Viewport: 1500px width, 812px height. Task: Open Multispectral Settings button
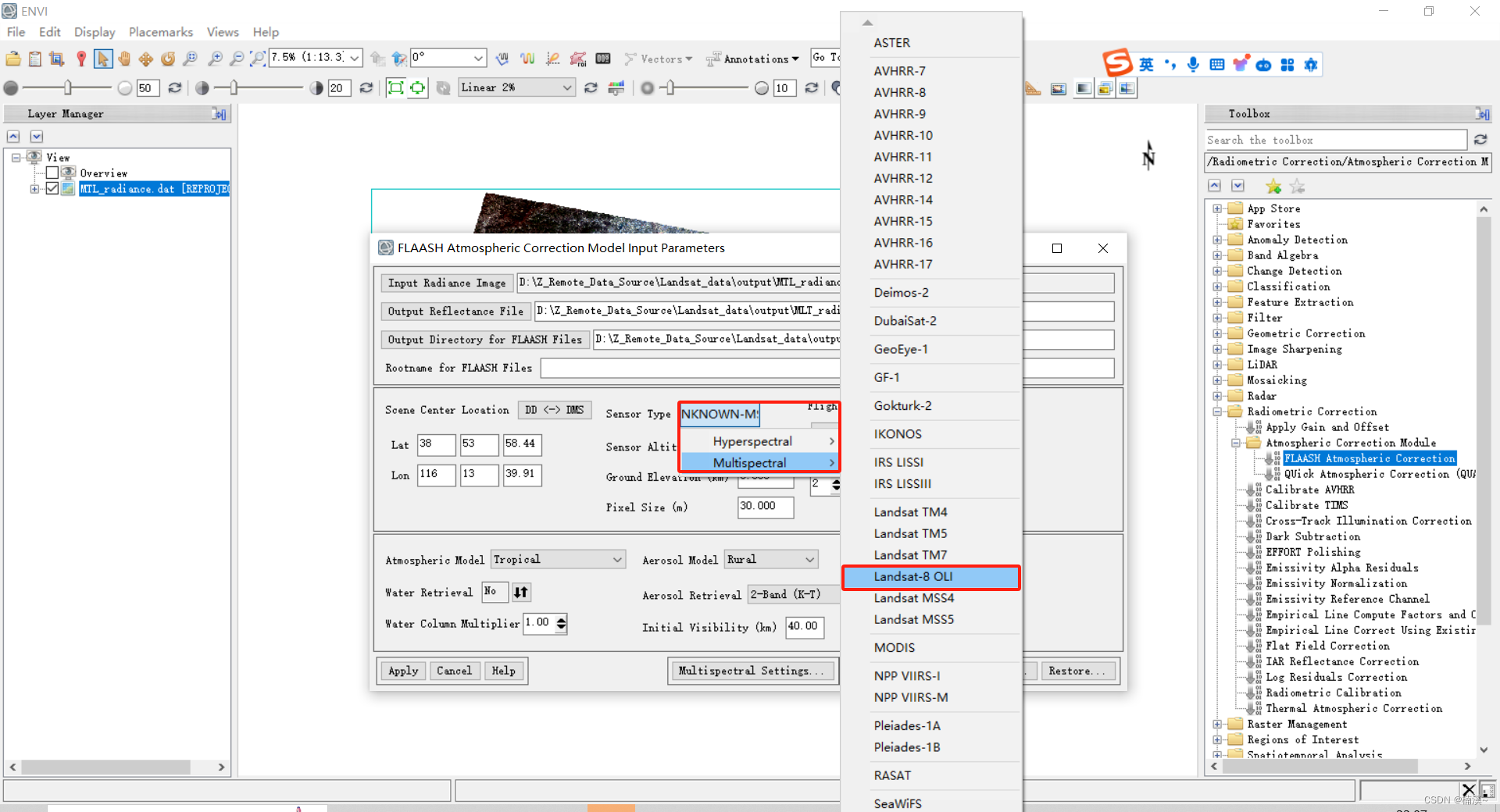coord(751,671)
